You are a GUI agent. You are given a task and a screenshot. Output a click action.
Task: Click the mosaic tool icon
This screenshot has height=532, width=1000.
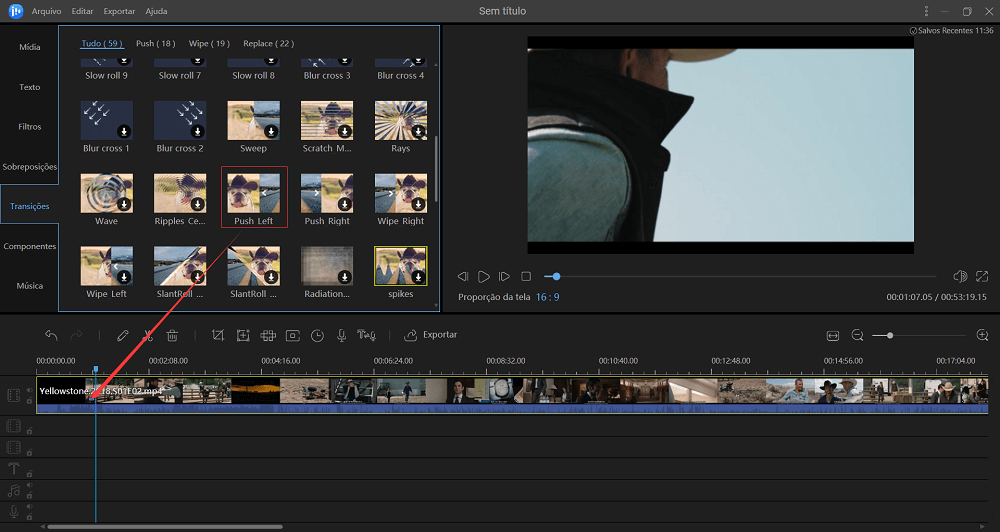[x=268, y=335]
